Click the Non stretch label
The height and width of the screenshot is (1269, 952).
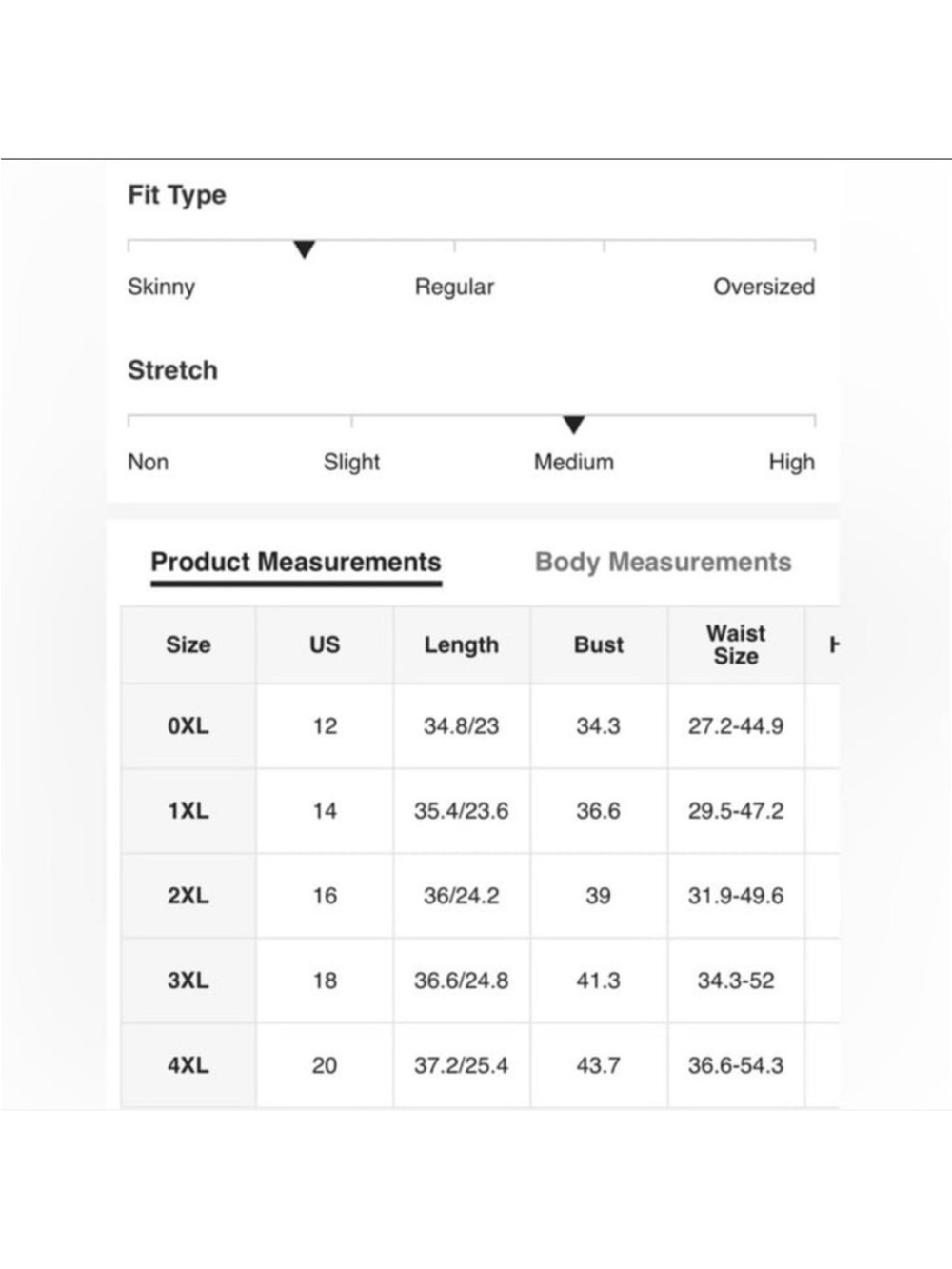tap(148, 462)
